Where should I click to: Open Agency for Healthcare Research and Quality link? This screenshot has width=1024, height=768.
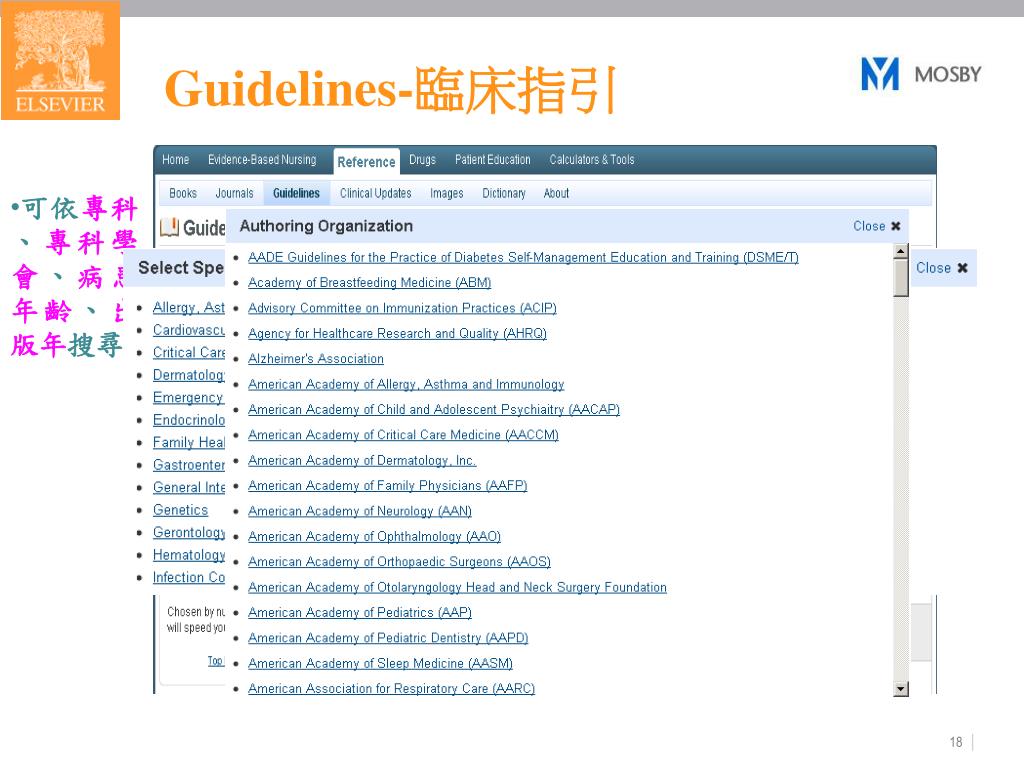click(x=397, y=334)
